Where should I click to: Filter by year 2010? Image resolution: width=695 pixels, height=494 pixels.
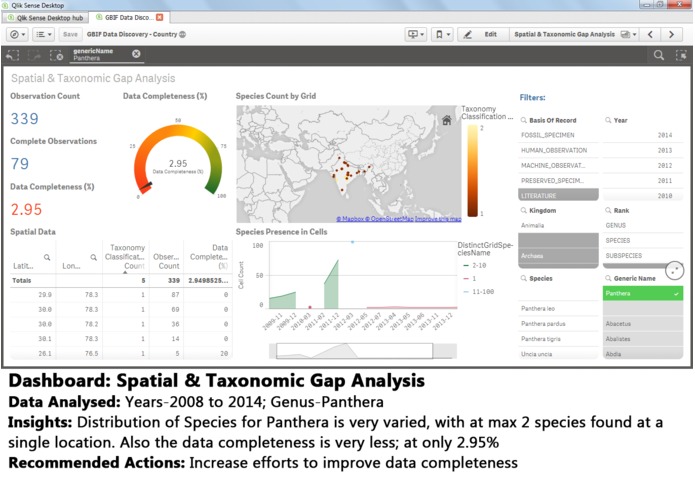coord(643,195)
